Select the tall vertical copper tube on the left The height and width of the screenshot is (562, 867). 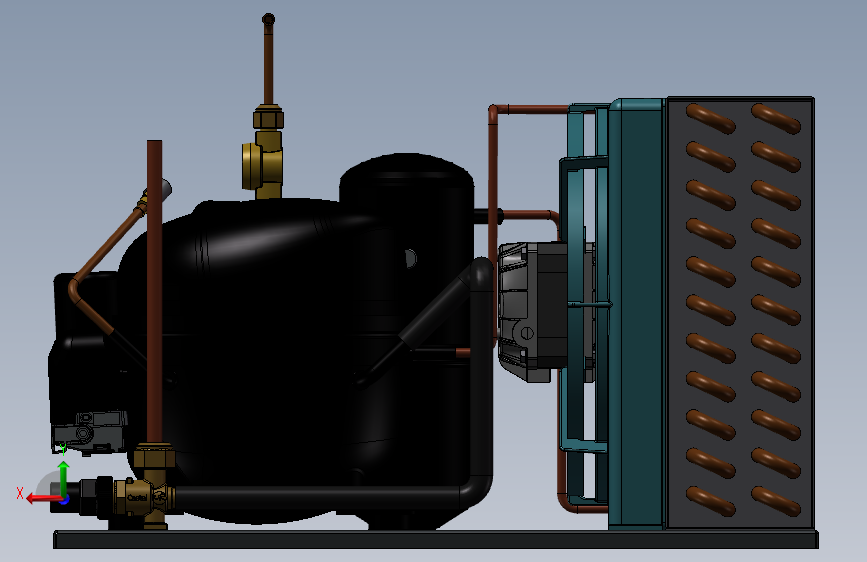pos(154,292)
